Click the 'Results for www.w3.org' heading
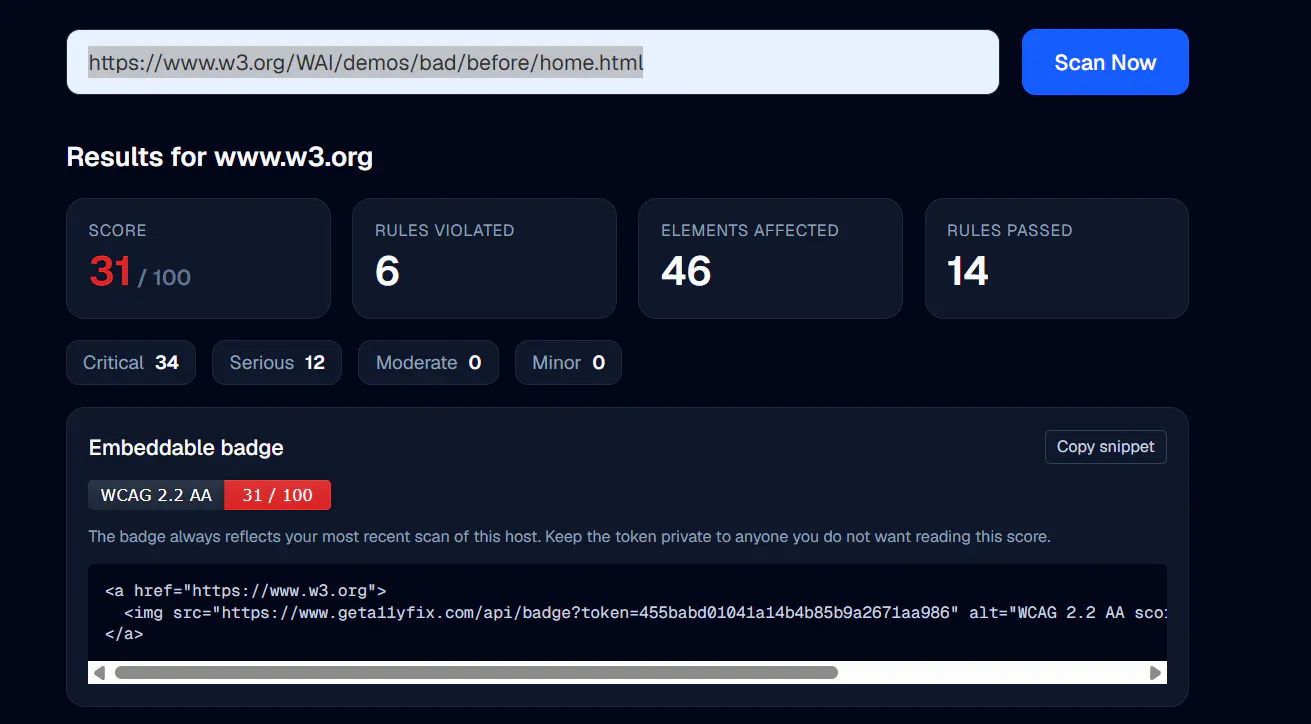The height and width of the screenshot is (724, 1311). click(219, 157)
